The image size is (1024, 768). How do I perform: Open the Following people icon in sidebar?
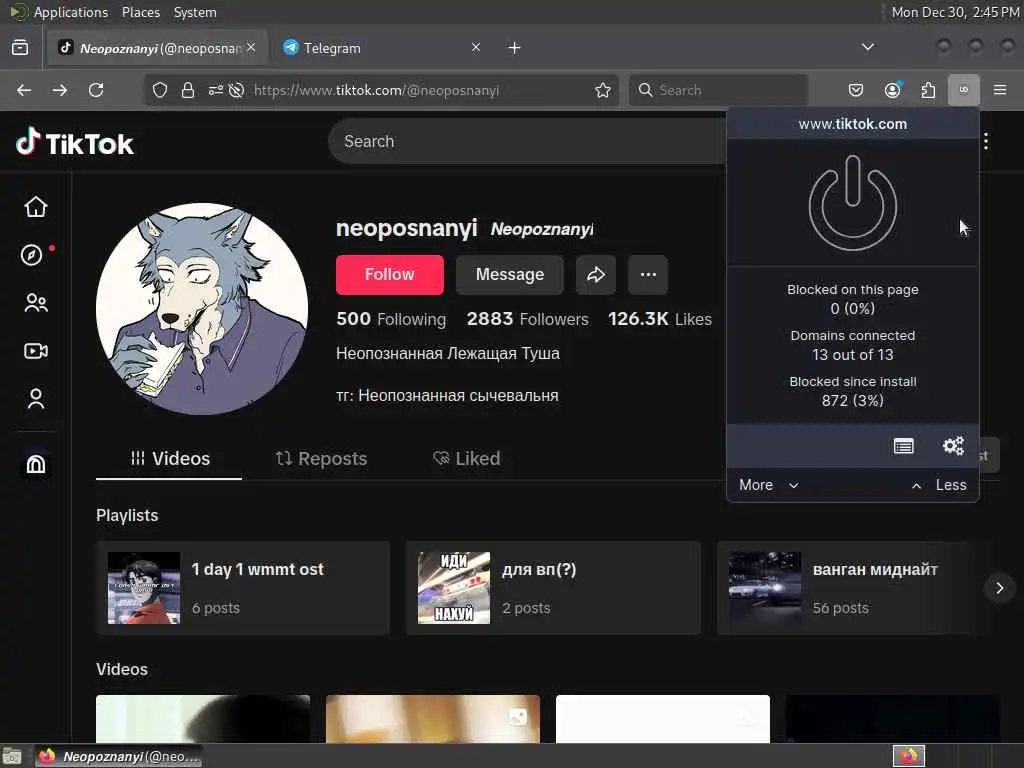pos(36,303)
